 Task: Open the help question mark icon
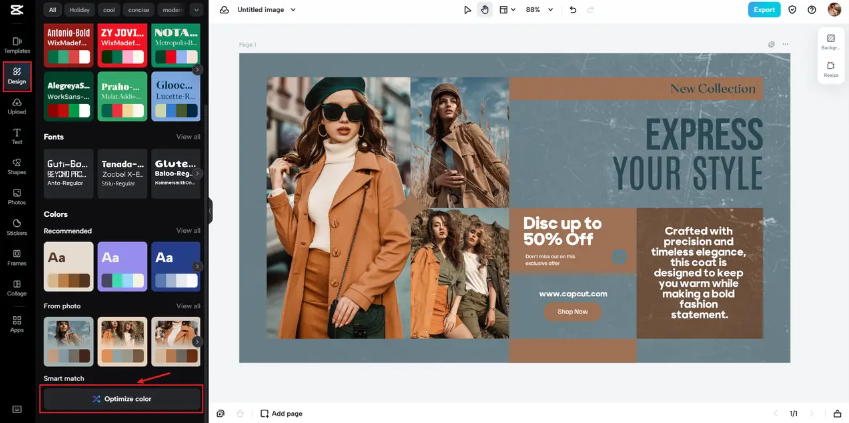pos(812,10)
